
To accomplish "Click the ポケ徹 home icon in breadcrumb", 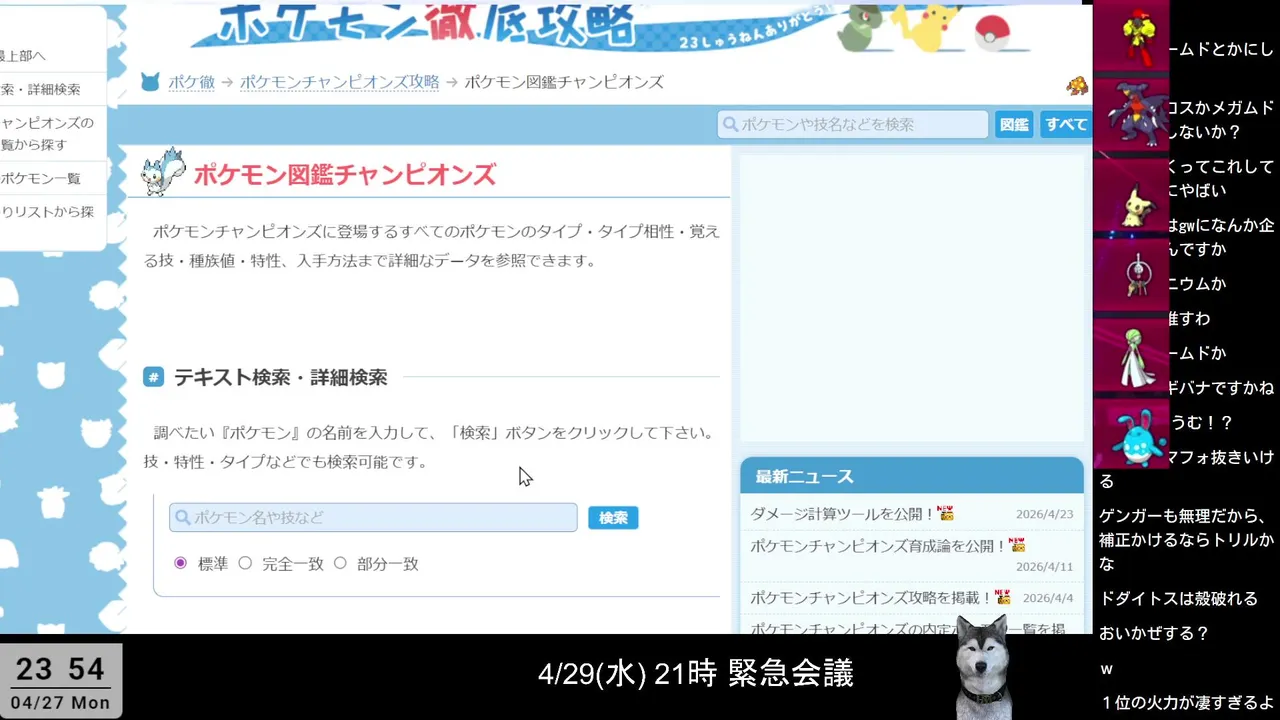I will (150, 82).
